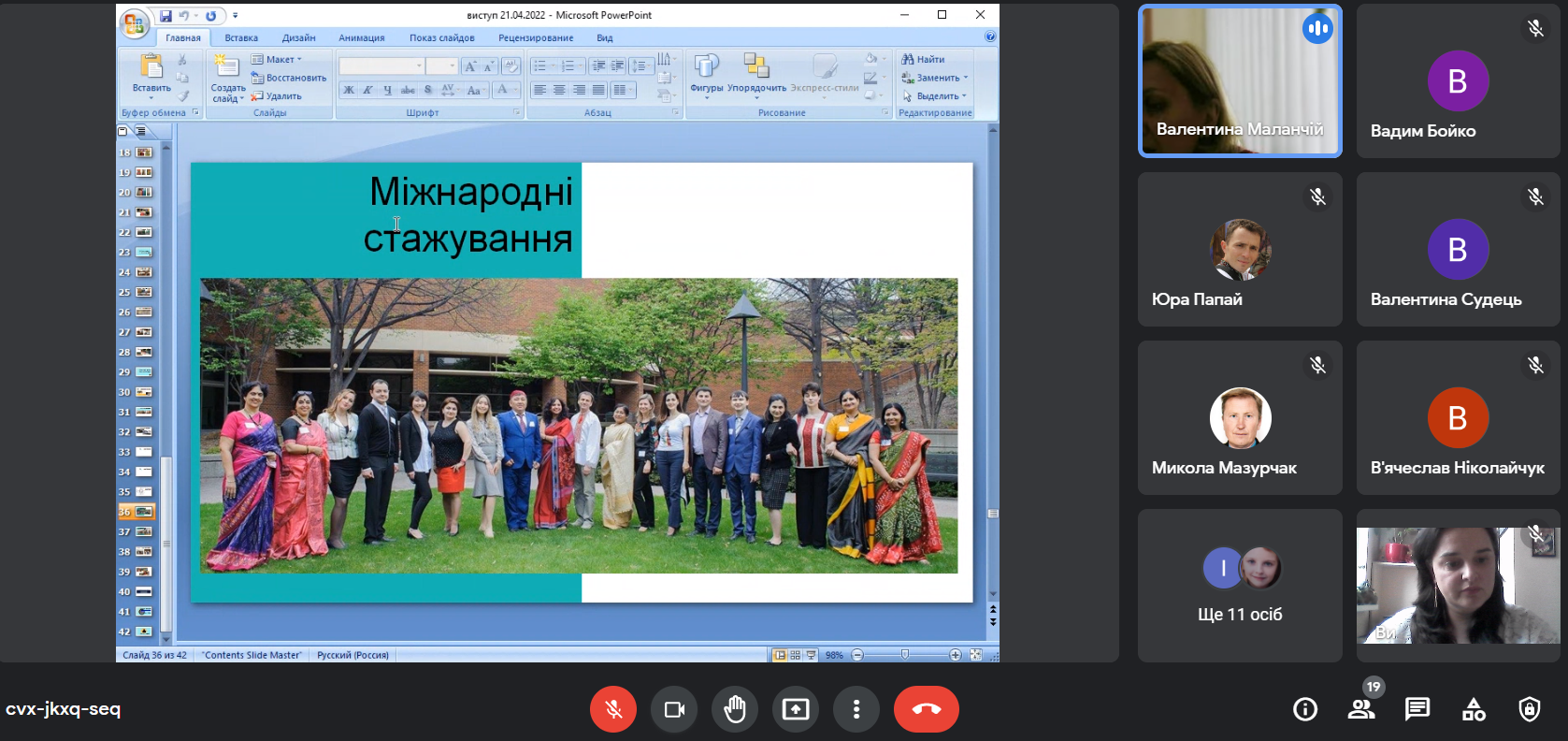Image resolution: width=1568 pixels, height=741 pixels.
Task: Toggle bold Ж formatting
Action: [x=349, y=90]
